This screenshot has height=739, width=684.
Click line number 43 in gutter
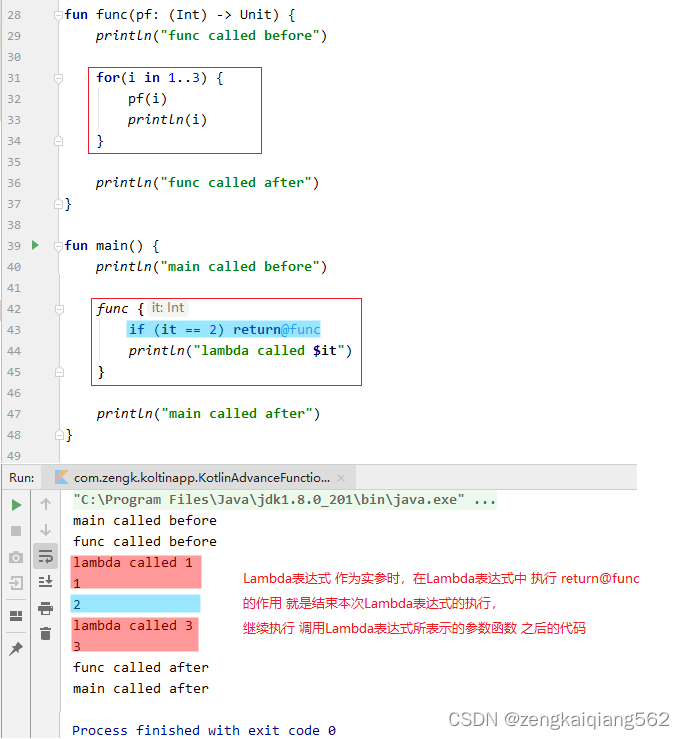14,330
